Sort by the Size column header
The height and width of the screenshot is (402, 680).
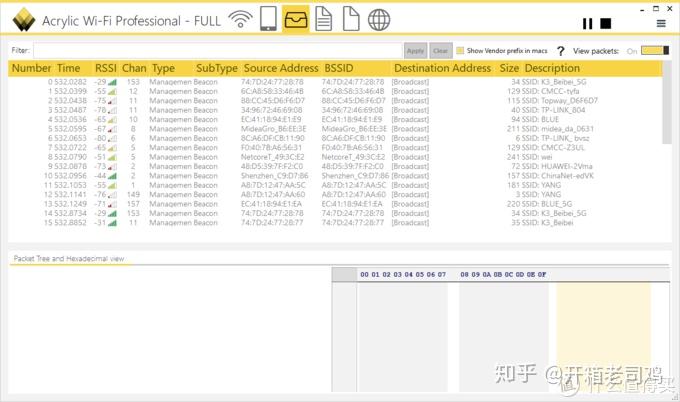point(509,68)
